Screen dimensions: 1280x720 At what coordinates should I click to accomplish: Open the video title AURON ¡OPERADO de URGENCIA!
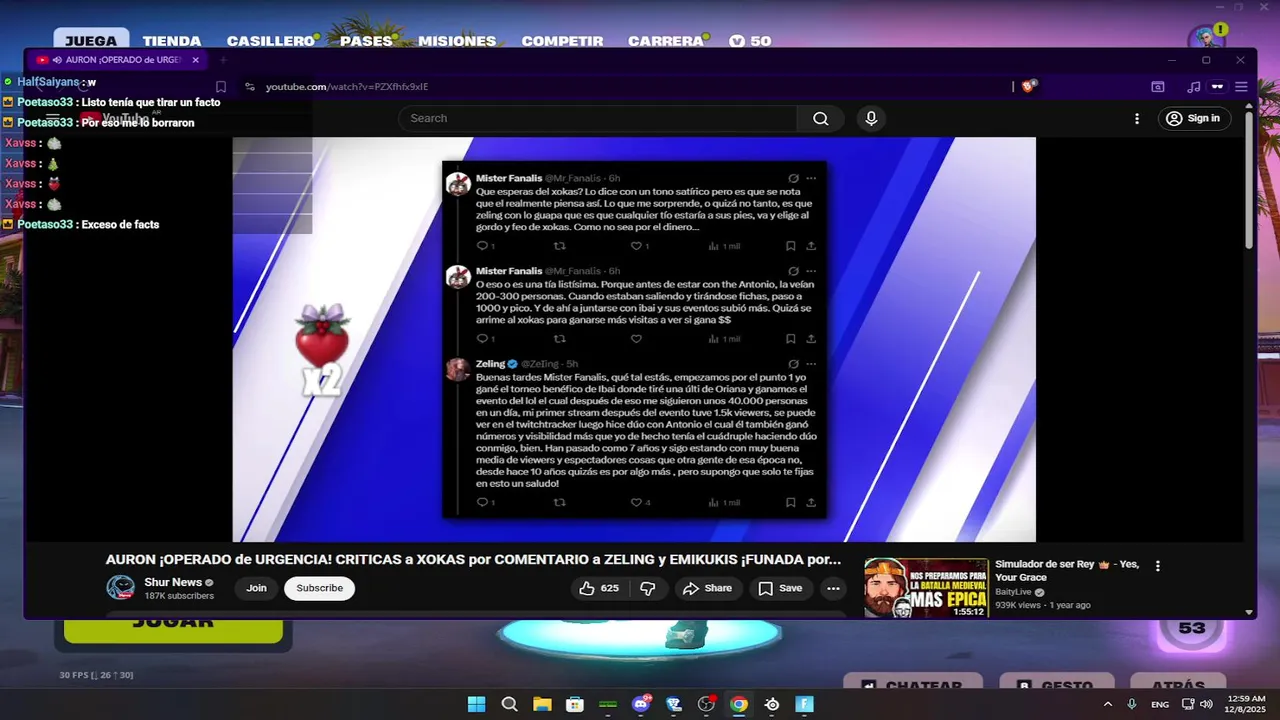pyautogui.click(x=473, y=560)
